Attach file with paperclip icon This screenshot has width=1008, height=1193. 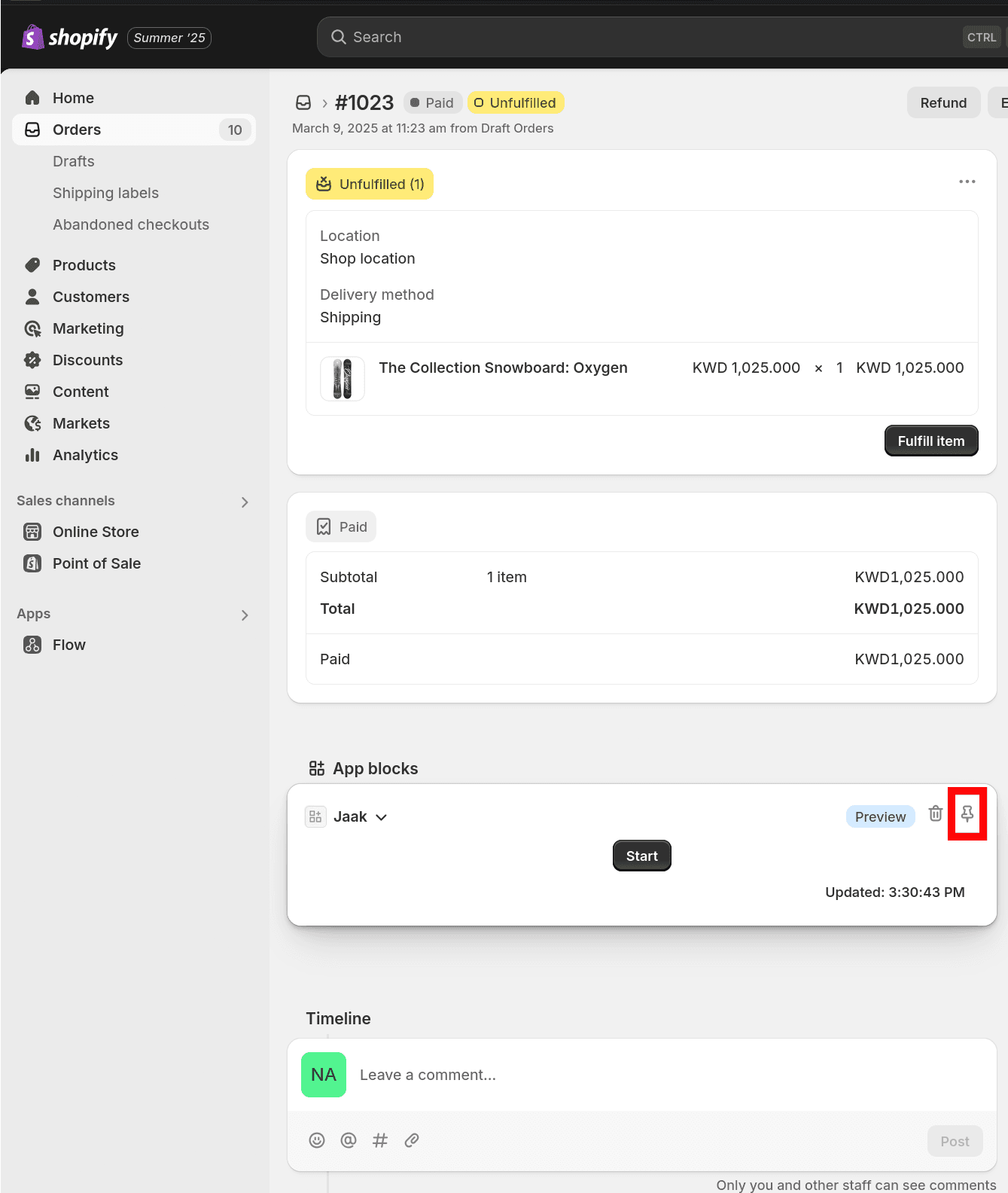click(412, 1140)
